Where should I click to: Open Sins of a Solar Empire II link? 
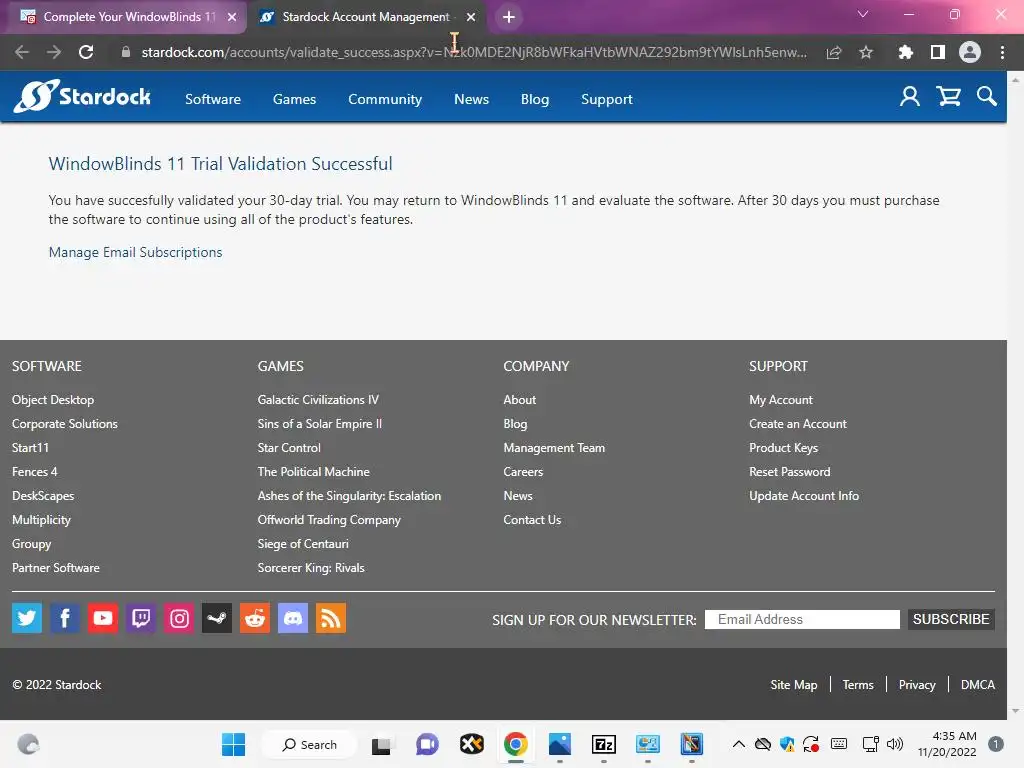319,424
